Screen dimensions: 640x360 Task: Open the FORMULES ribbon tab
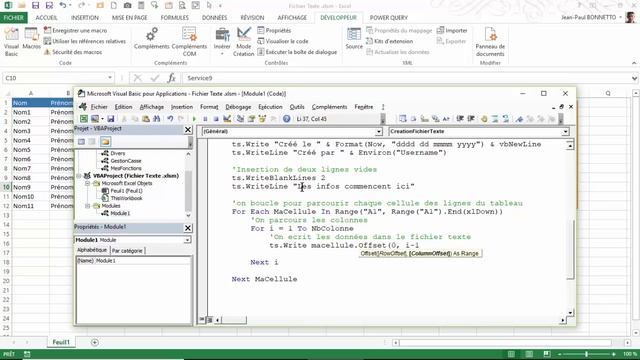click(174, 18)
